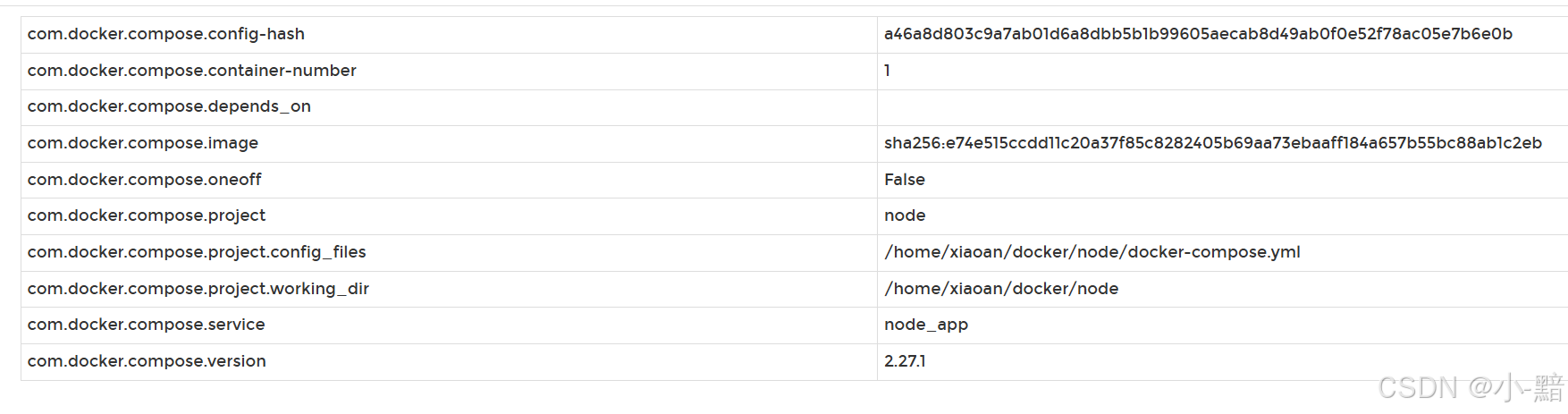Click the com.docker.compose.project label
This screenshot has height=414, width=1568.
point(147,215)
